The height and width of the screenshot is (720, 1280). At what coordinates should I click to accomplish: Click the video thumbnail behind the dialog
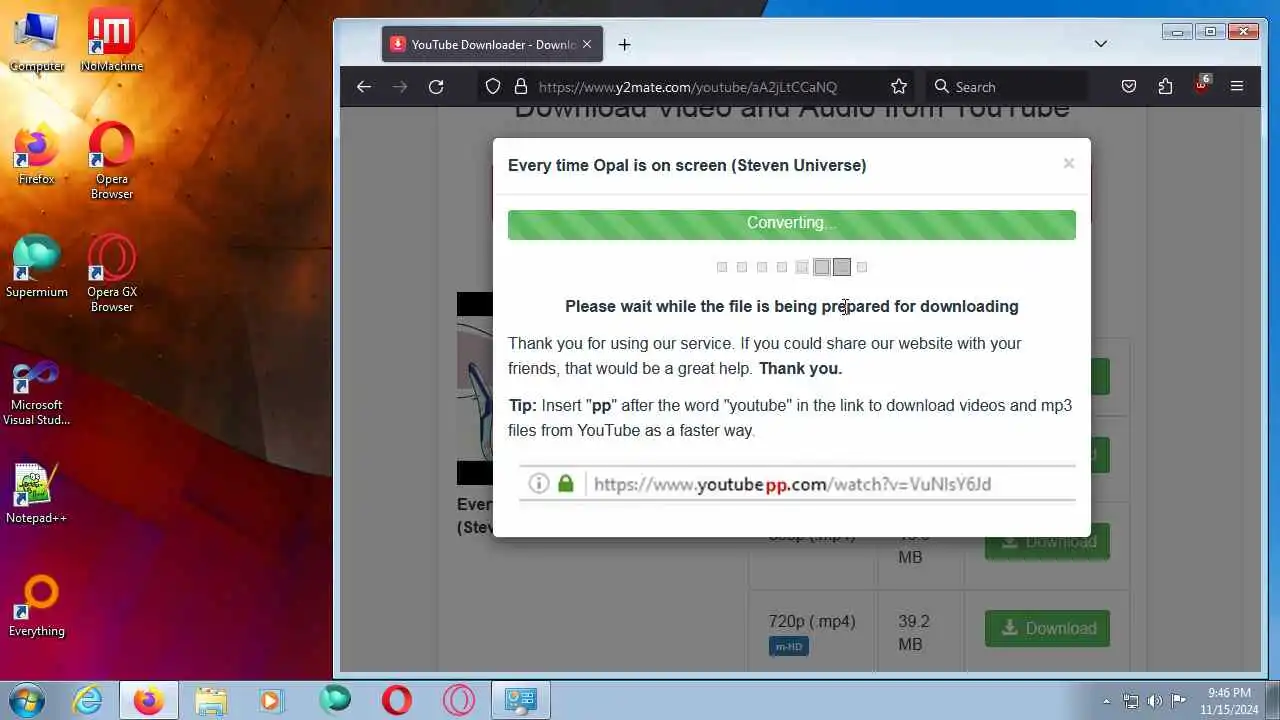[x=475, y=388]
